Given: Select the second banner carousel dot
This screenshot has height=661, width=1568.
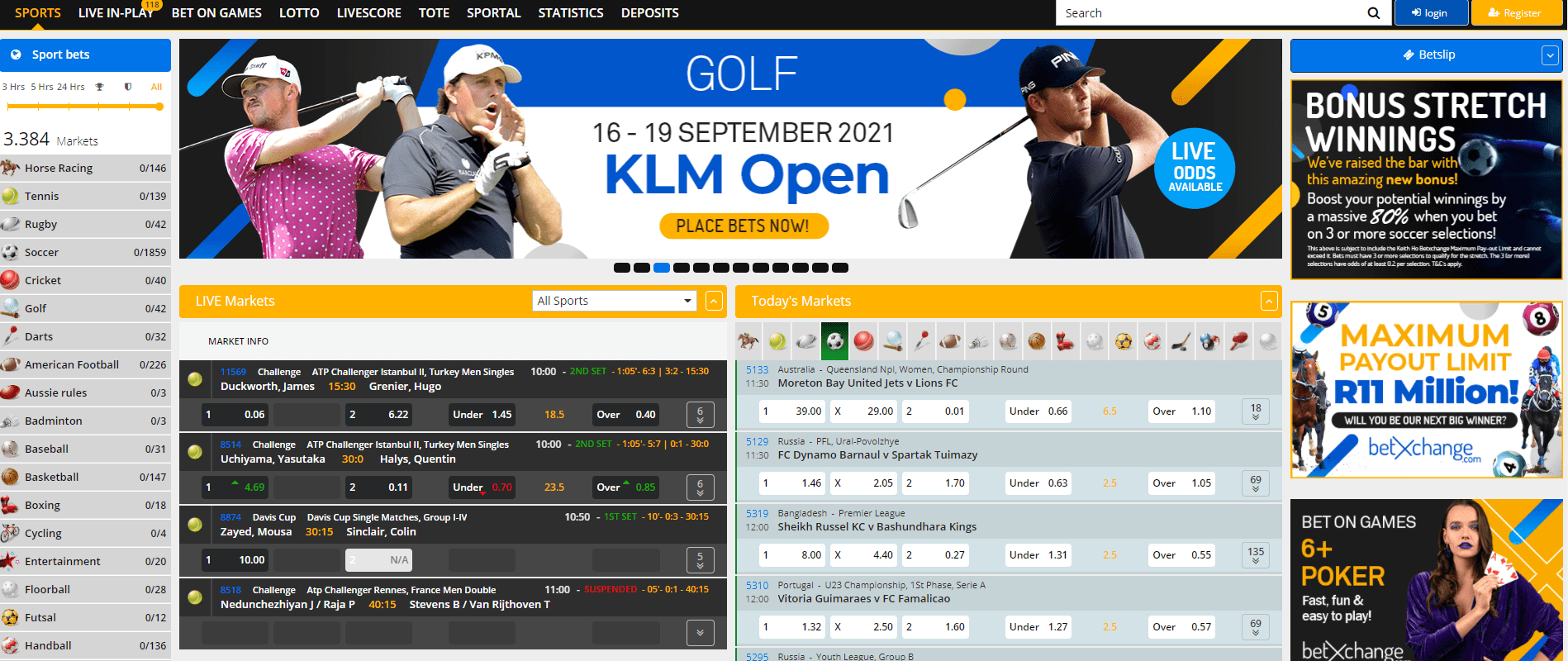Looking at the screenshot, I should 642,268.
